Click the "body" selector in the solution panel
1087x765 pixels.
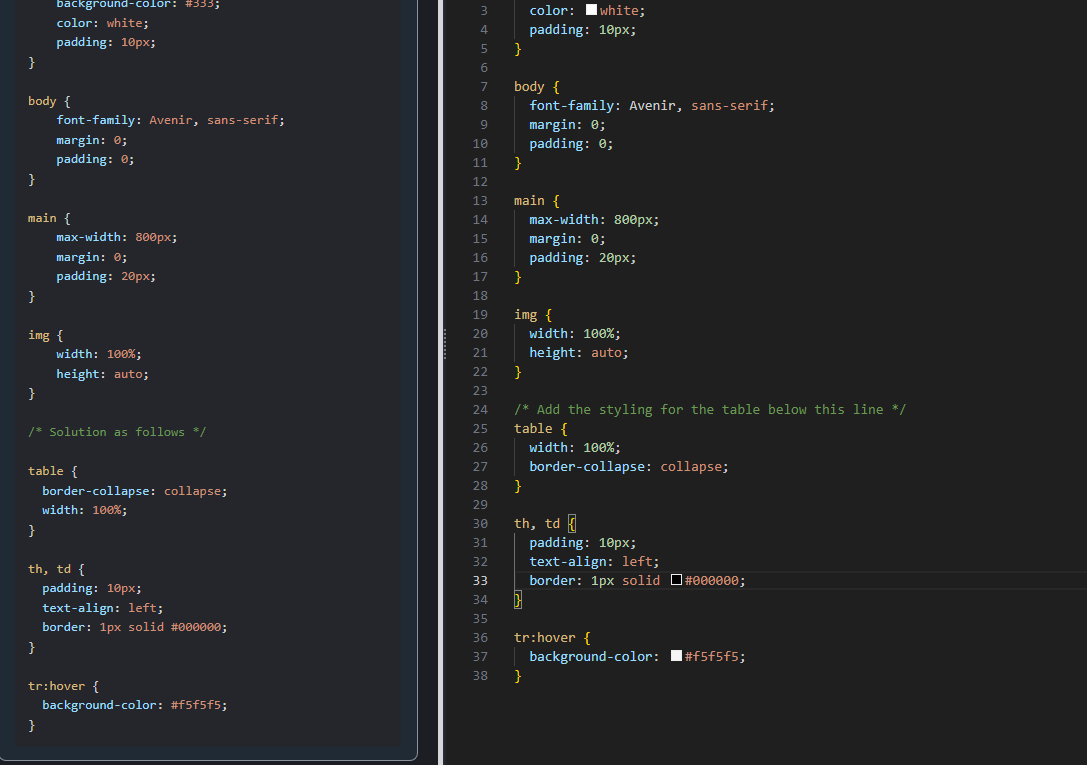point(42,101)
